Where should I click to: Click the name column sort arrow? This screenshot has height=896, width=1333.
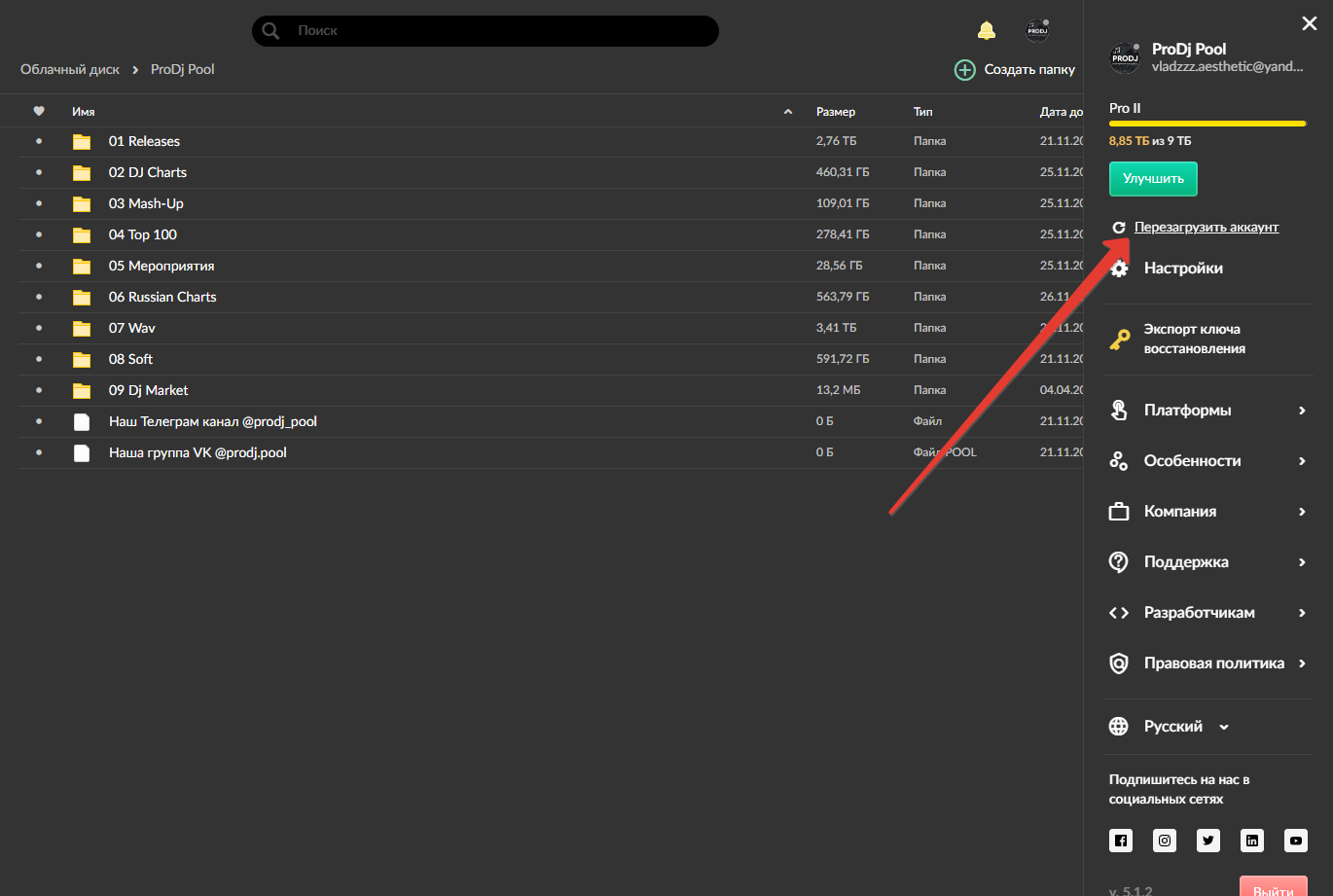788,112
